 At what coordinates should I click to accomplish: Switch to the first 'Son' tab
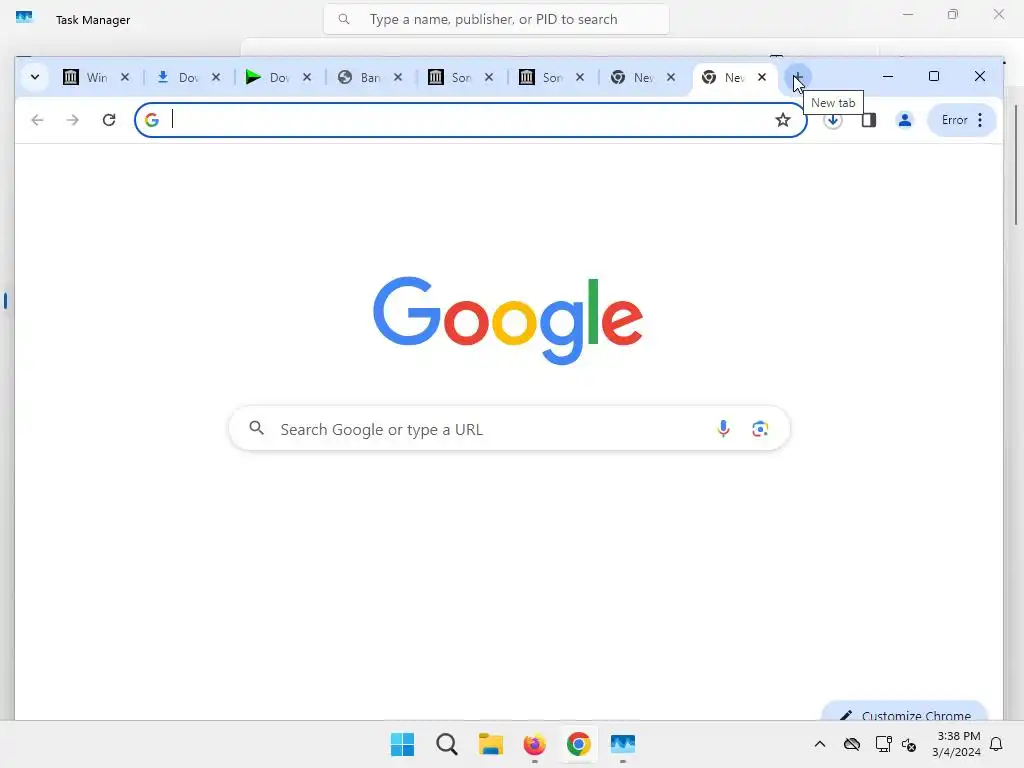(x=451, y=77)
